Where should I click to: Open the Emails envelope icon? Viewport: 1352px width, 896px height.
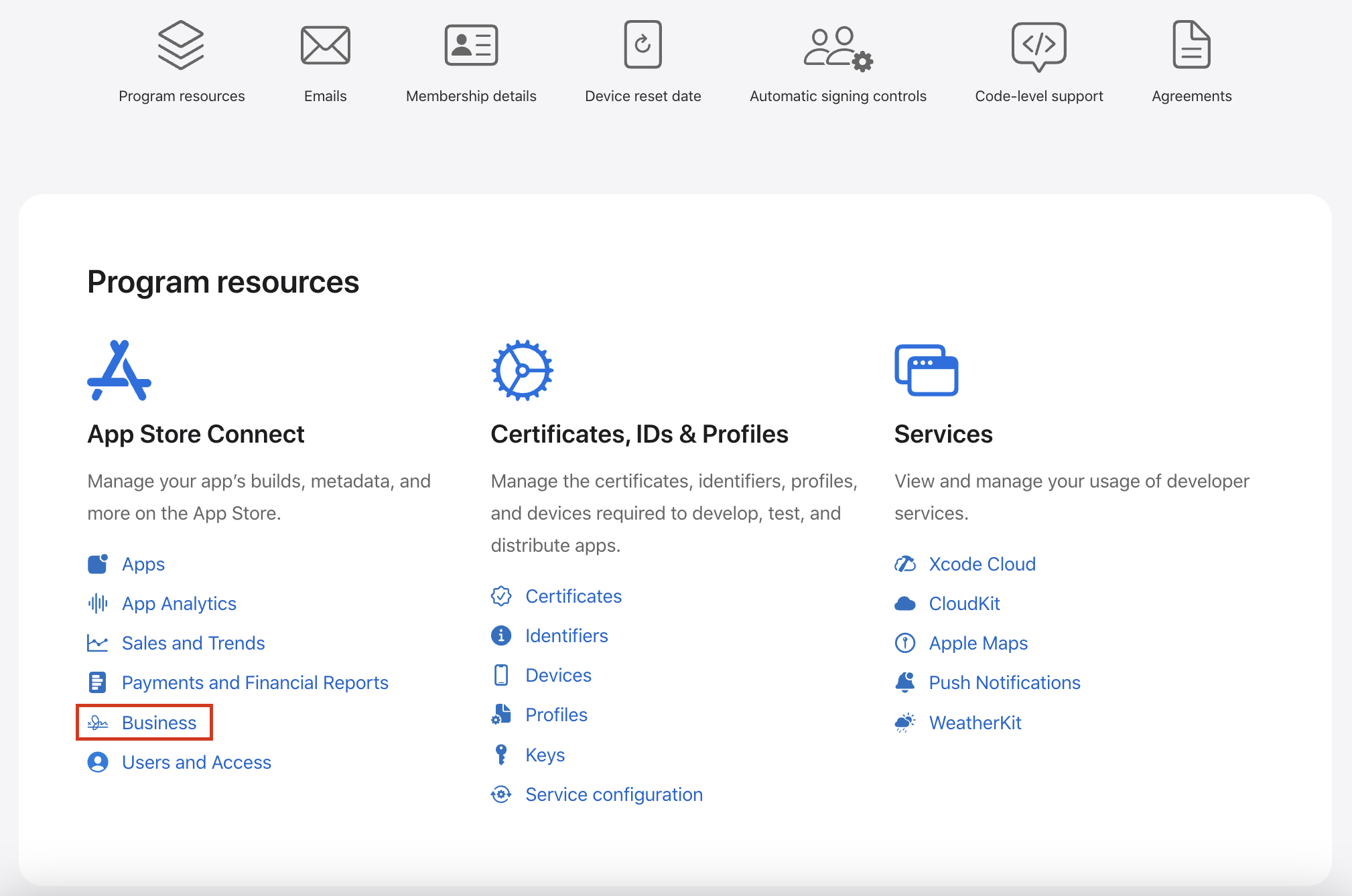tap(325, 45)
